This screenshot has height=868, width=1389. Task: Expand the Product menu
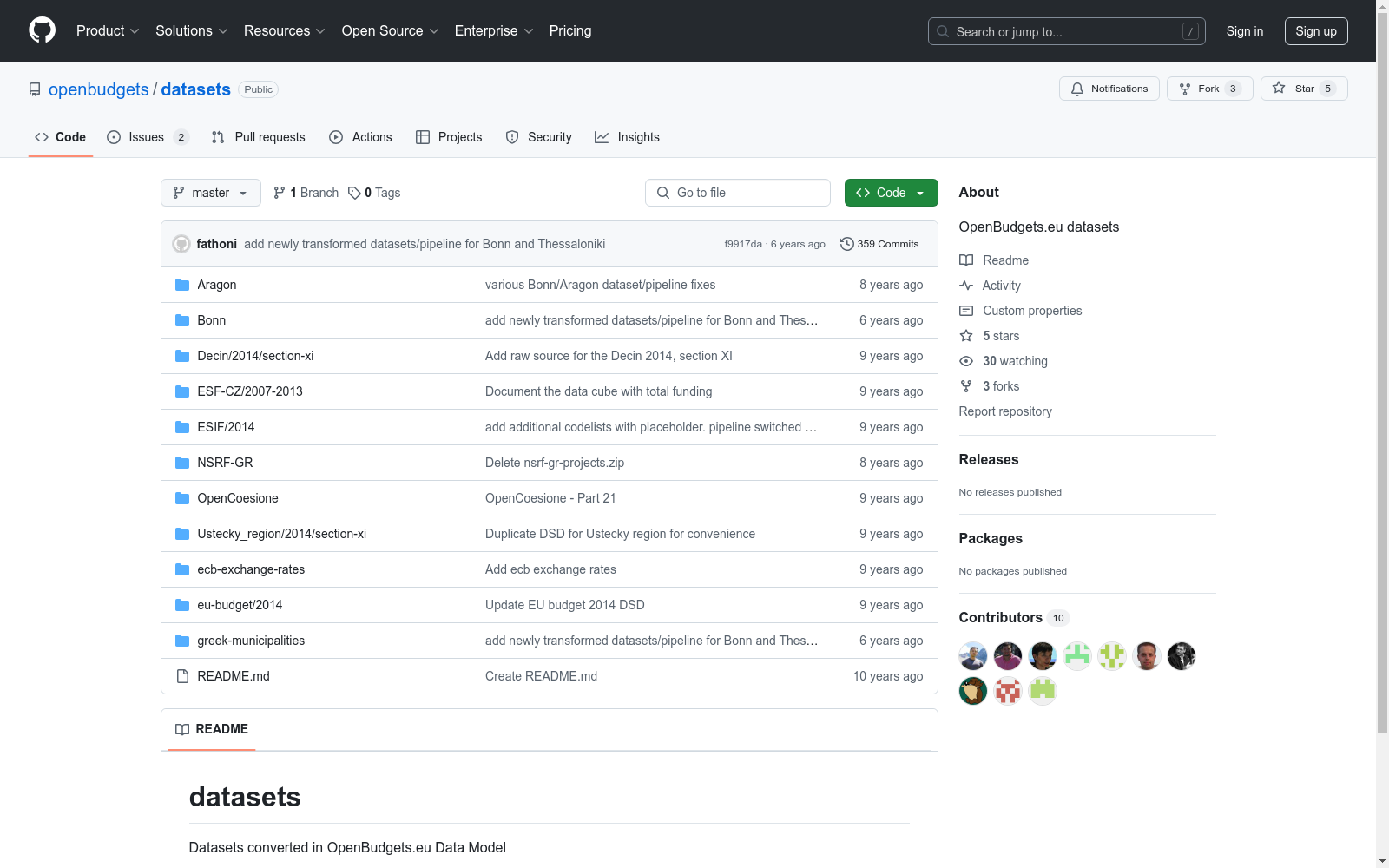click(x=108, y=31)
